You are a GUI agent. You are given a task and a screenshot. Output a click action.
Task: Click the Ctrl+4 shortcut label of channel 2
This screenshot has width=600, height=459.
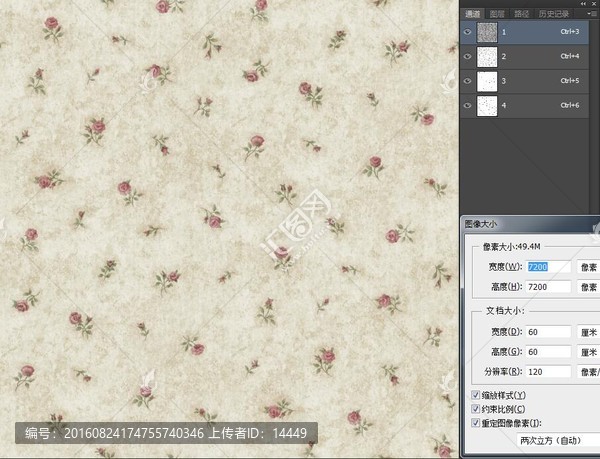tap(570, 57)
